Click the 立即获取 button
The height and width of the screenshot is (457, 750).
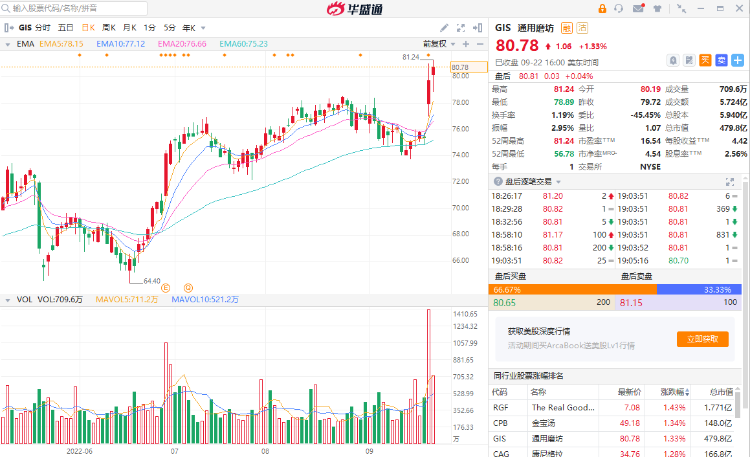click(x=703, y=339)
